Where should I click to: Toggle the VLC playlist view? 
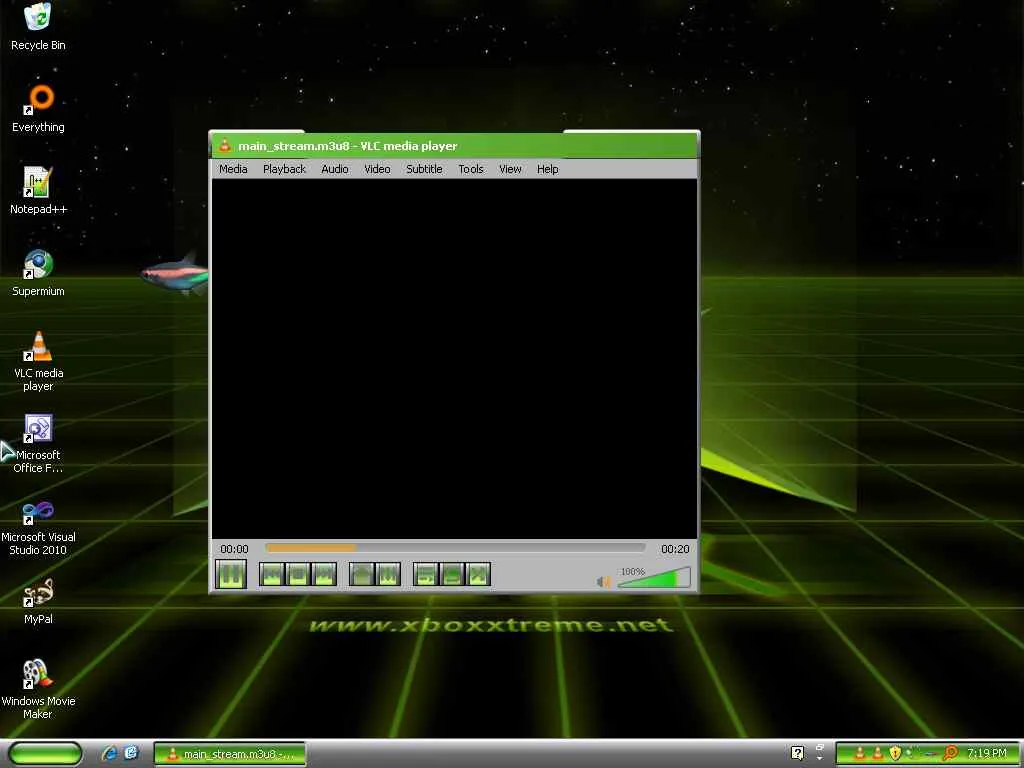[x=426, y=575]
